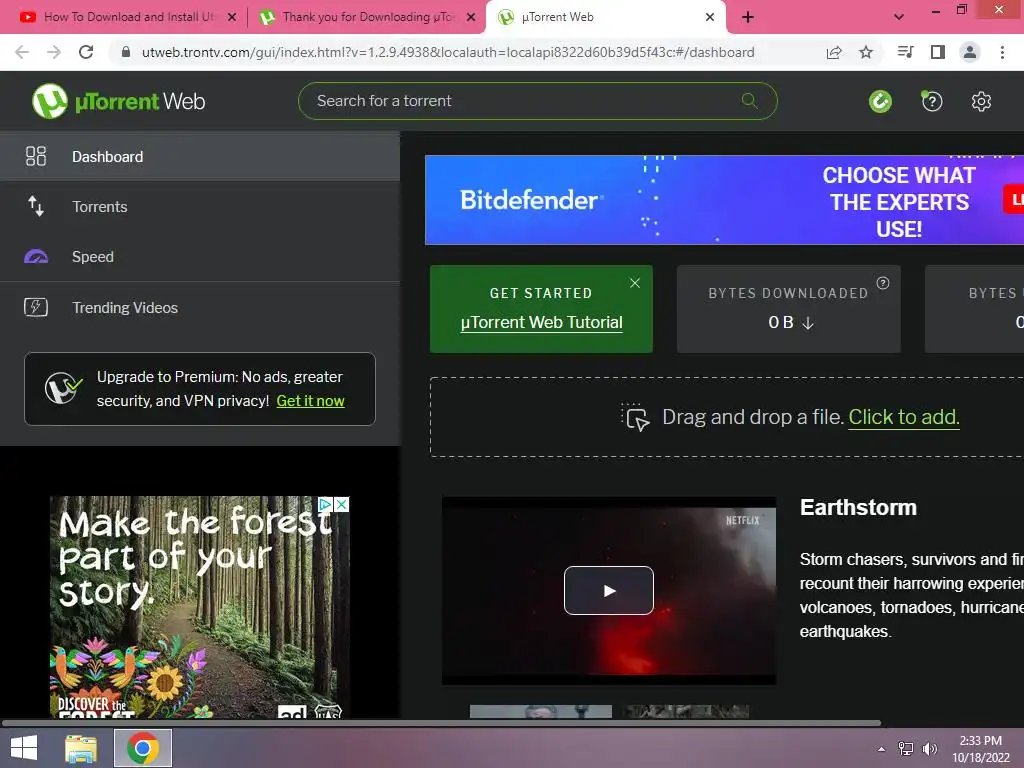Bookmark this page with star icon

[x=866, y=52]
